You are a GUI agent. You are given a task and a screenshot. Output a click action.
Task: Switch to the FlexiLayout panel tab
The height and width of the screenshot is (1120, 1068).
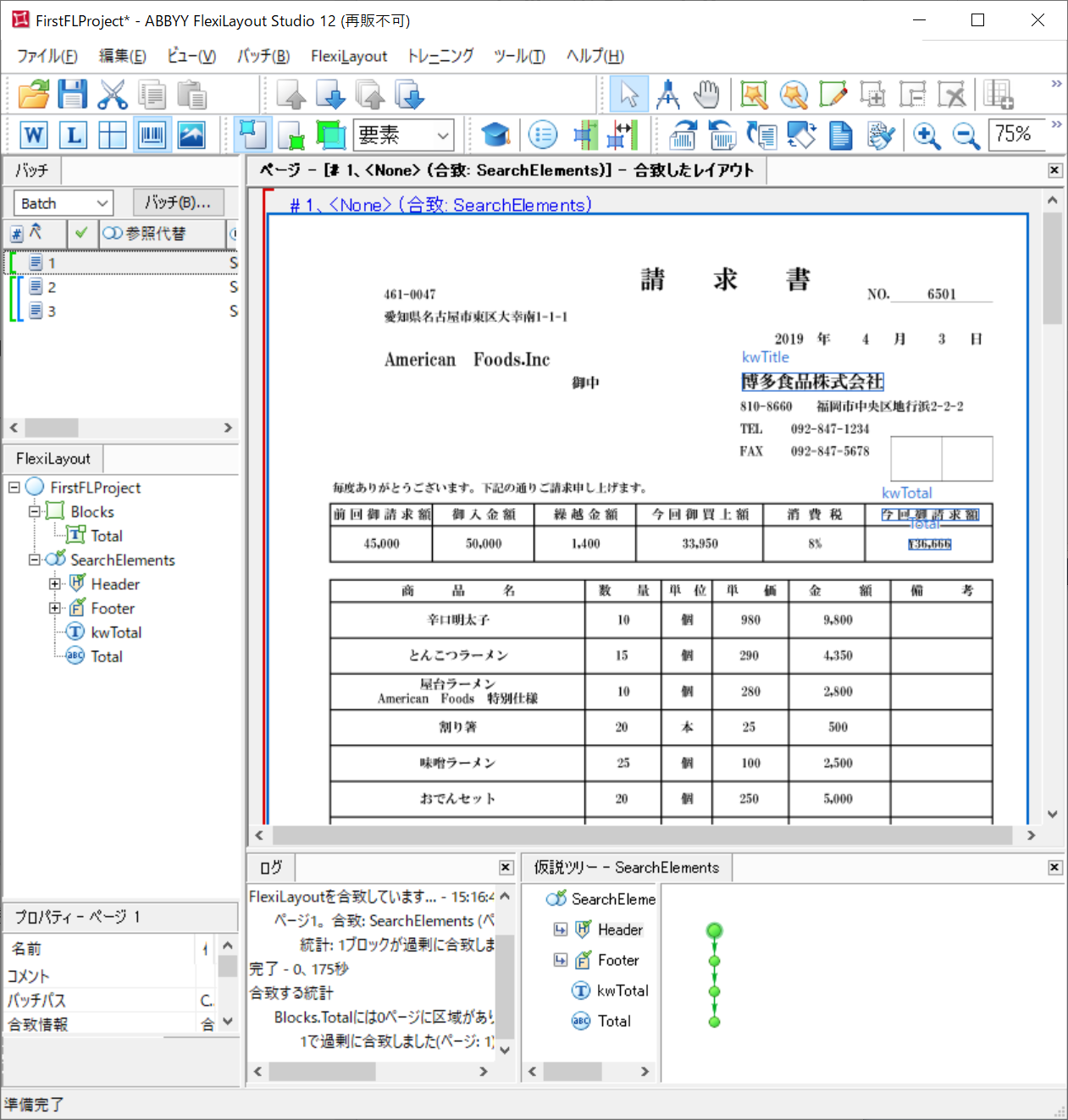(x=53, y=459)
